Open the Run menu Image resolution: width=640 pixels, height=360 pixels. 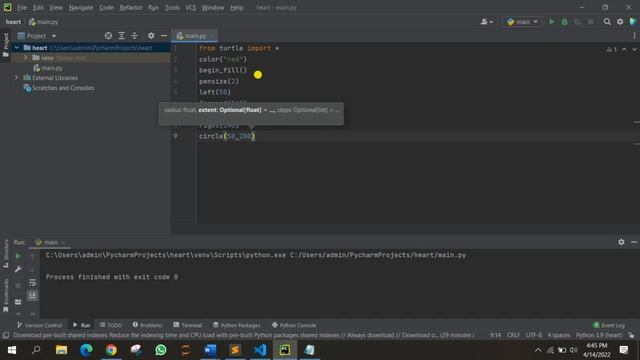tap(153, 7)
